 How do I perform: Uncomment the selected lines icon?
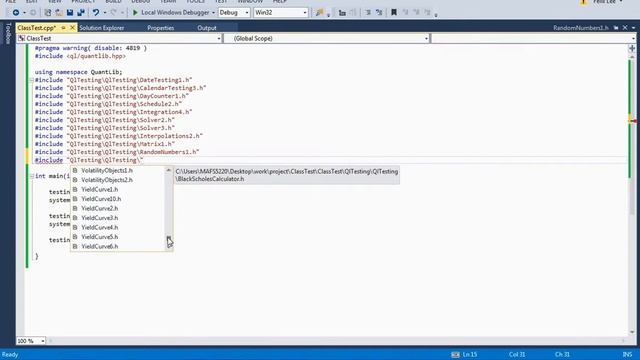pos(379,13)
